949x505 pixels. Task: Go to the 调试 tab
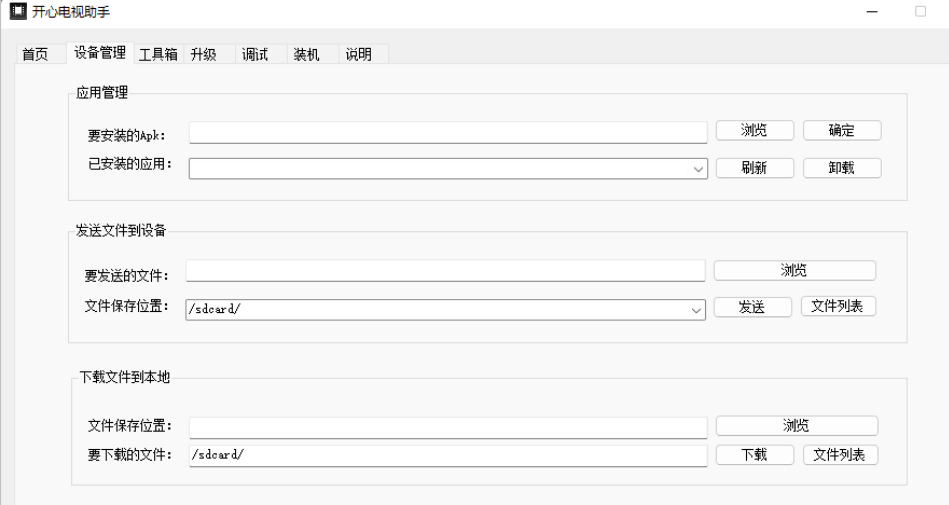[x=255, y=54]
